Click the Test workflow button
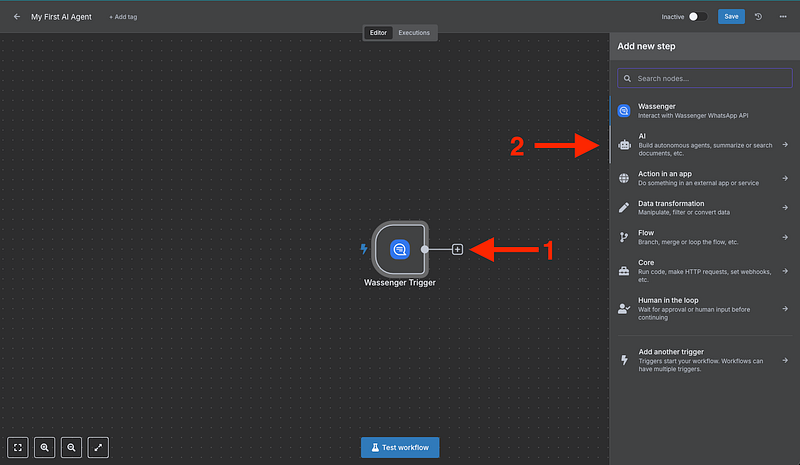 coord(400,447)
